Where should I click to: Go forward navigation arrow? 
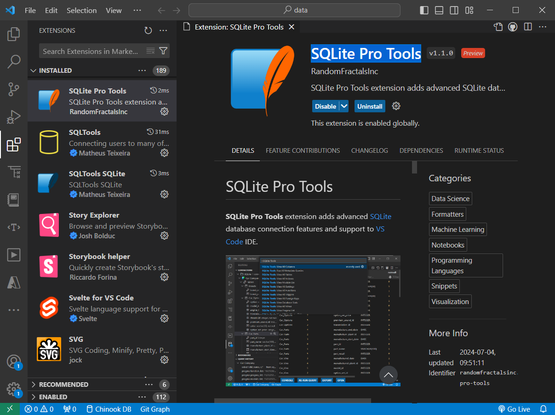pos(176,11)
